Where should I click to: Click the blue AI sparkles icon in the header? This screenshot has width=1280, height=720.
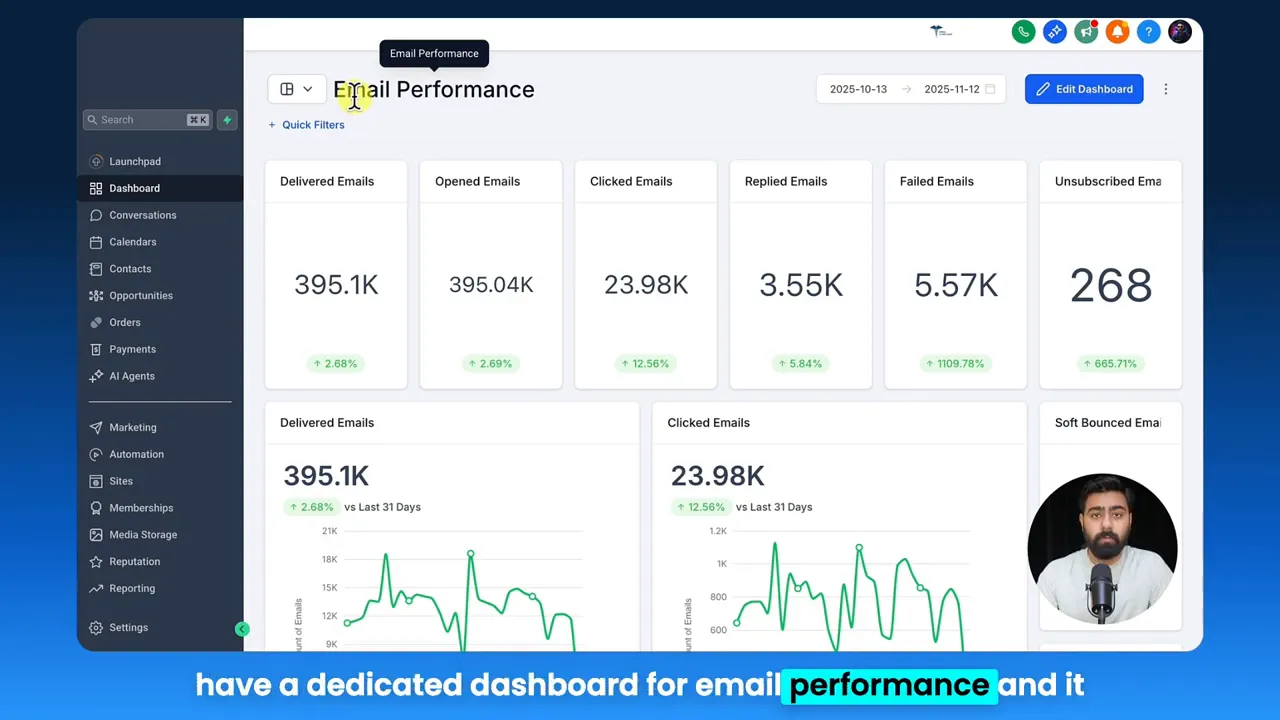pos(1054,31)
